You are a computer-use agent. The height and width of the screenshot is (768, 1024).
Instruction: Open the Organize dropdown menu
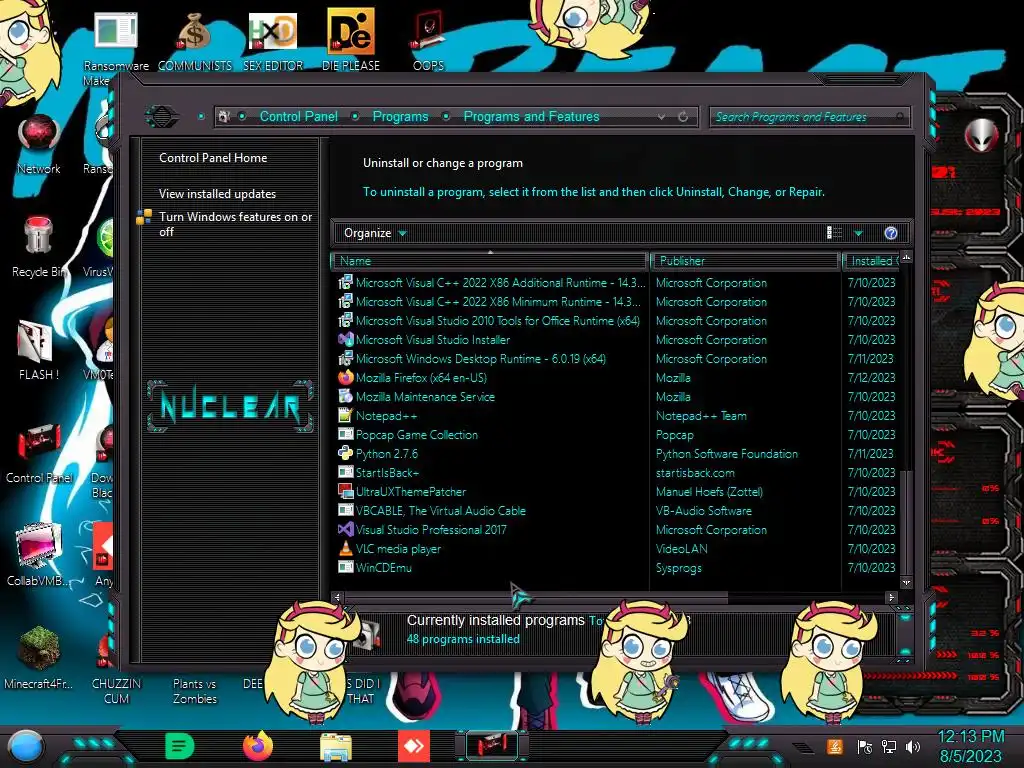tap(375, 233)
